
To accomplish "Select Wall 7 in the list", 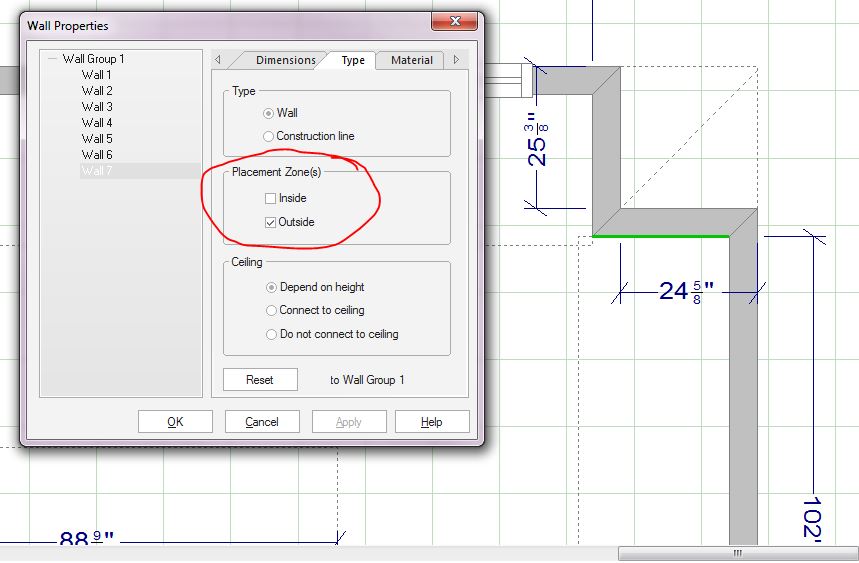I will pos(97,171).
